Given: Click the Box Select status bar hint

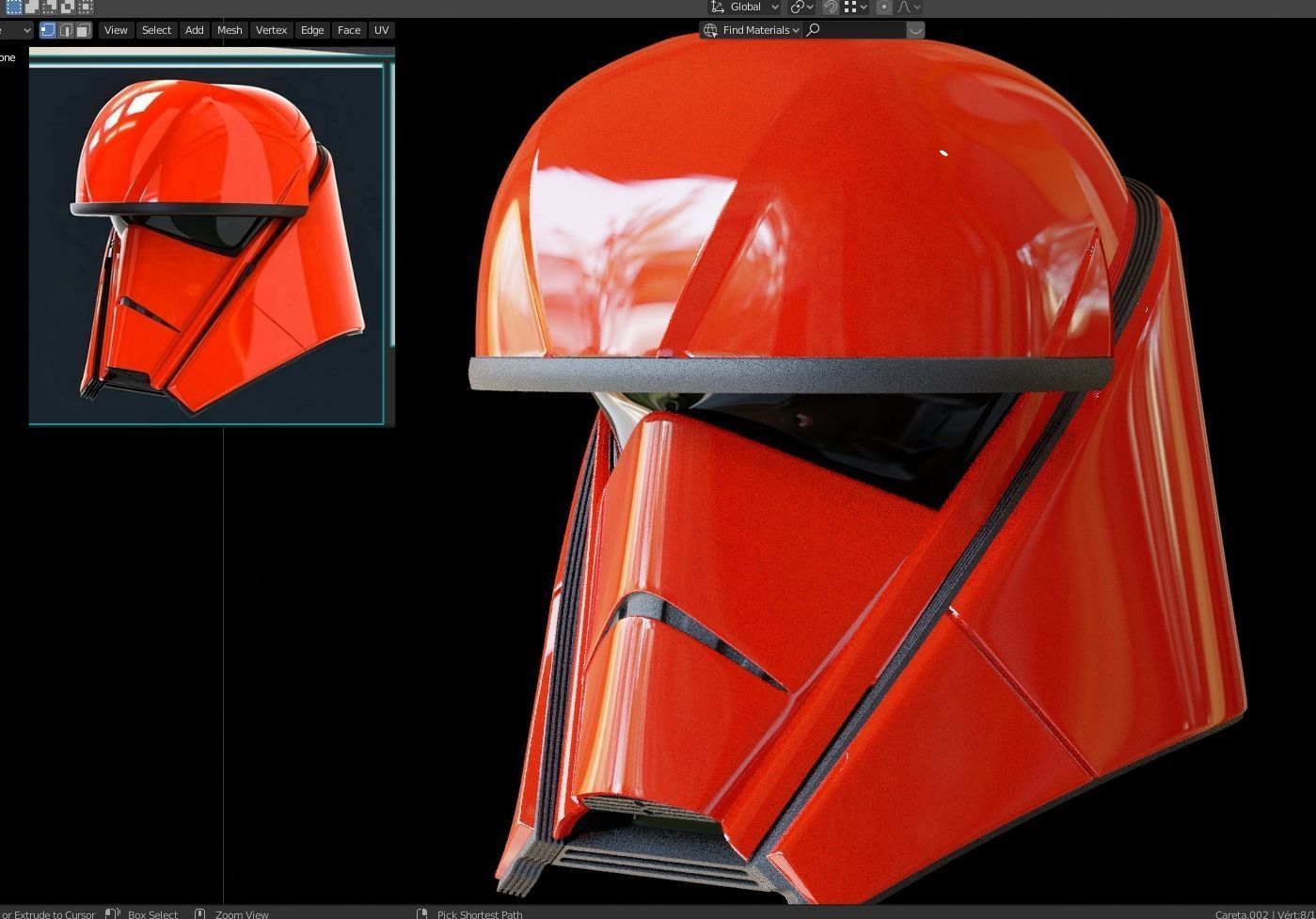Looking at the screenshot, I should [x=152, y=914].
